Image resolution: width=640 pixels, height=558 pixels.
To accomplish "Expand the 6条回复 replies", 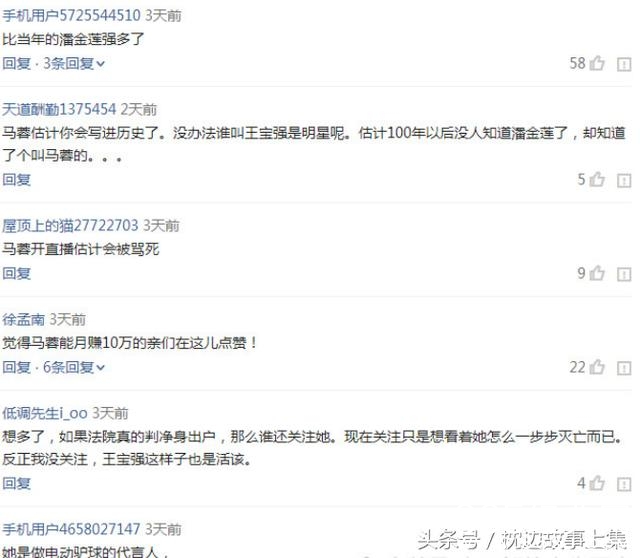I will (74, 367).
